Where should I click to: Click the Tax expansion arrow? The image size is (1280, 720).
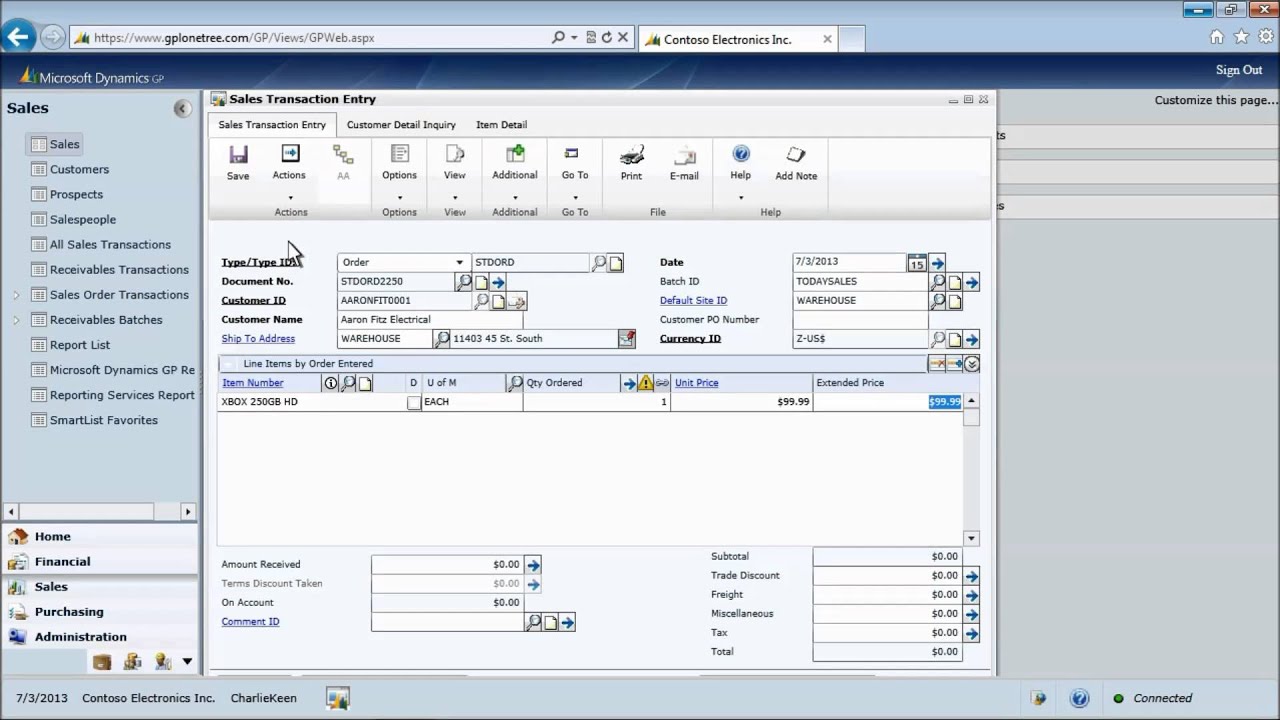972,633
